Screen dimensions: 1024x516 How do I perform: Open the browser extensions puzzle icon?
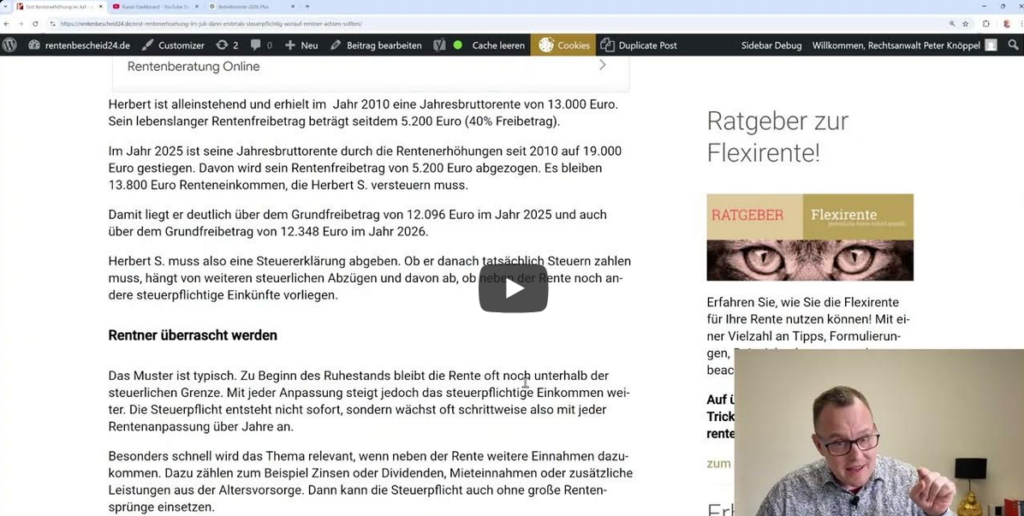click(986, 23)
